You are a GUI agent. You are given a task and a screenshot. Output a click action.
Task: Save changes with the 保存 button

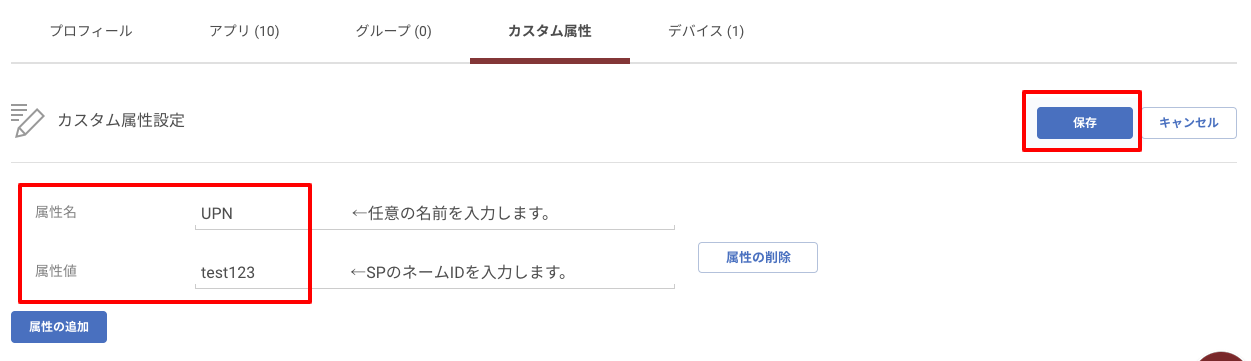[1085, 123]
